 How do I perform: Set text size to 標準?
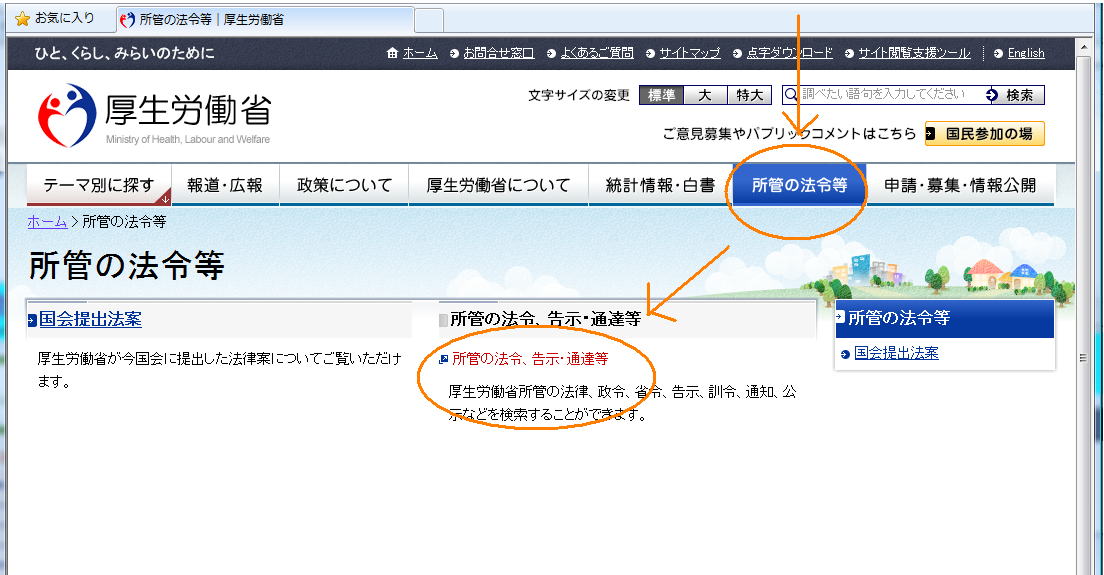661,95
